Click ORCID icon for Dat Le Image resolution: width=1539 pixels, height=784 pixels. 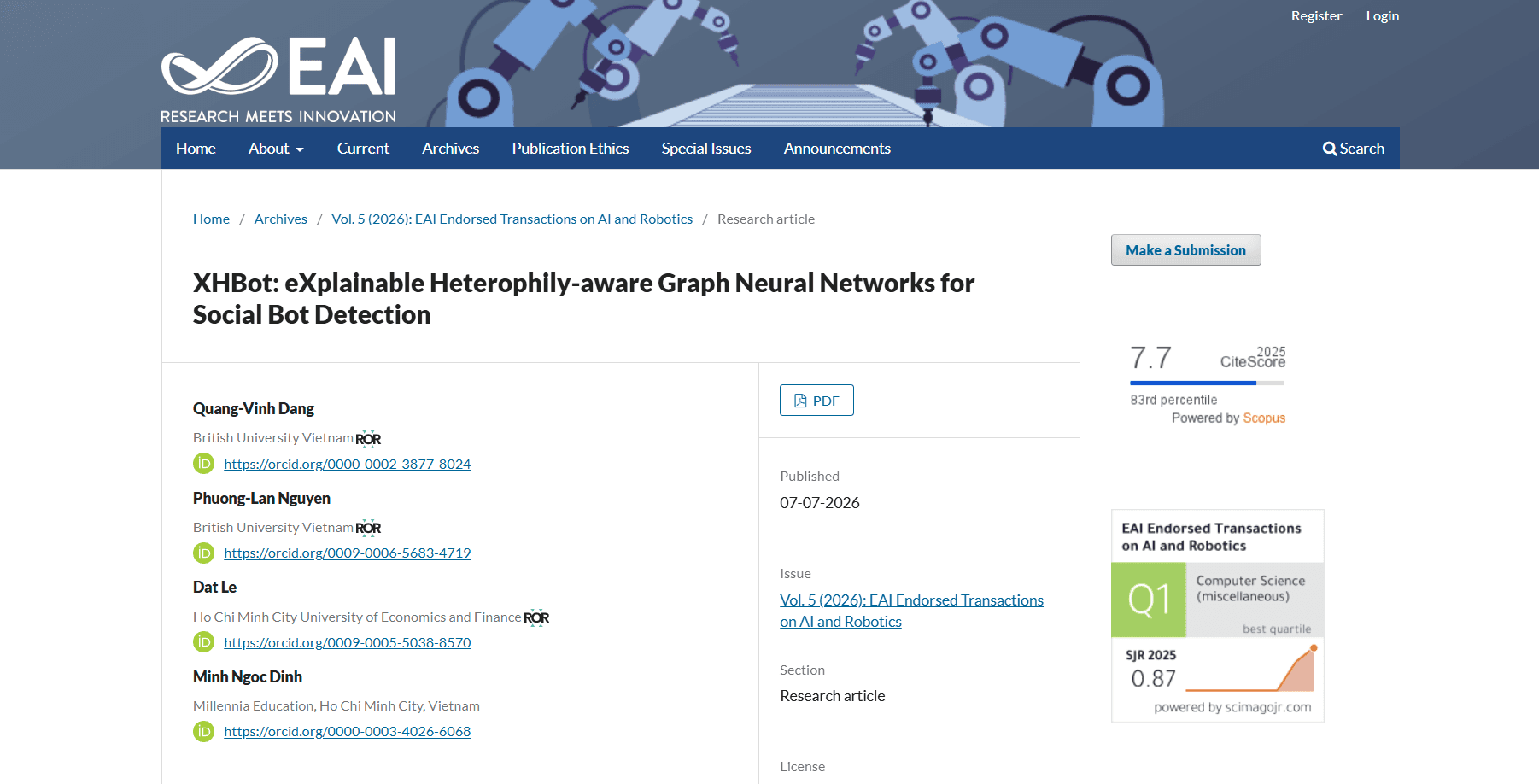pyautogui.click(x=203, y=642)
